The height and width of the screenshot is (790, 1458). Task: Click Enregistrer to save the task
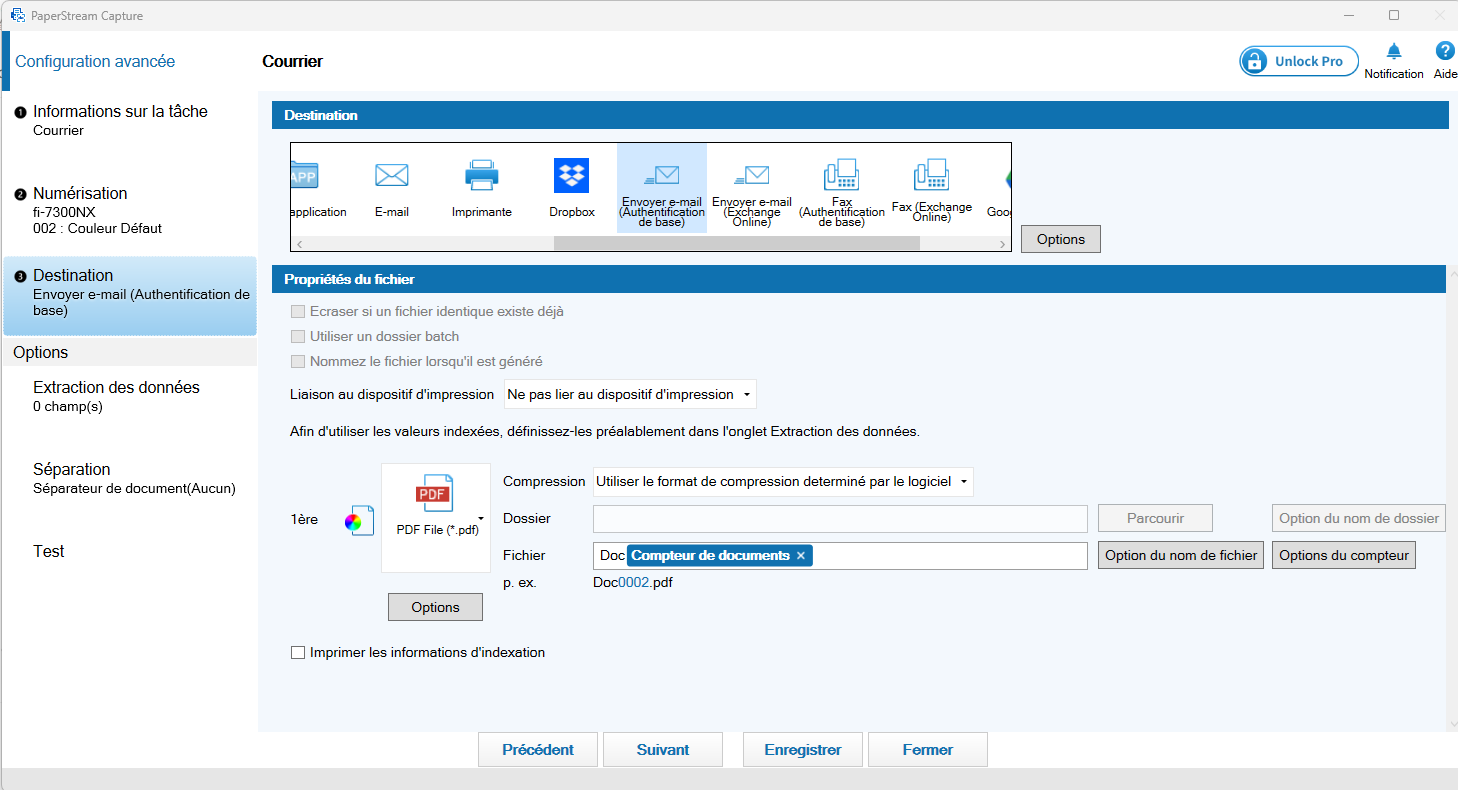click(x=803, y=750)
